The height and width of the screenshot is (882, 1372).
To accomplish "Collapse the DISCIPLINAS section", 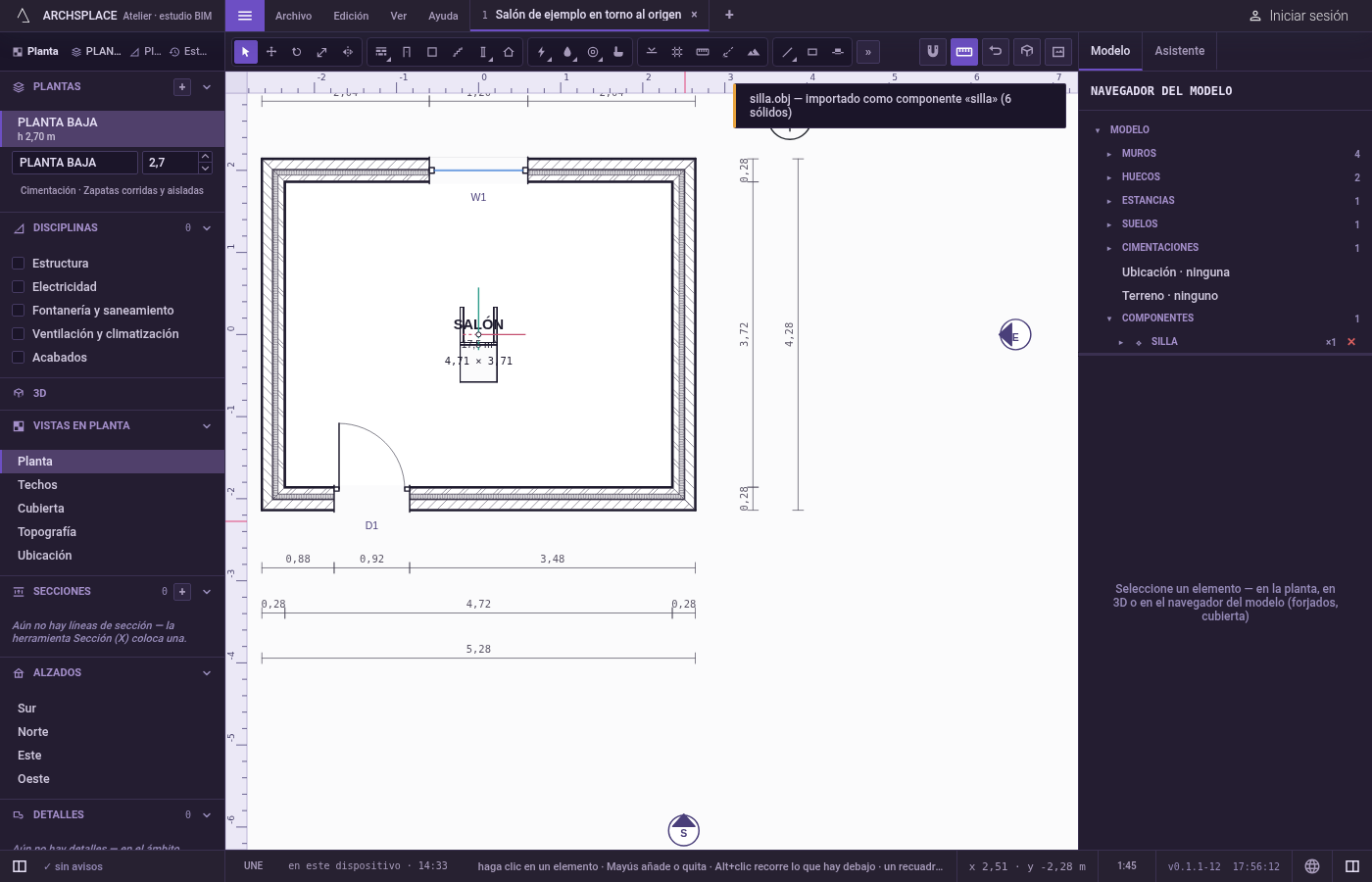I will (x=207, y=228).
